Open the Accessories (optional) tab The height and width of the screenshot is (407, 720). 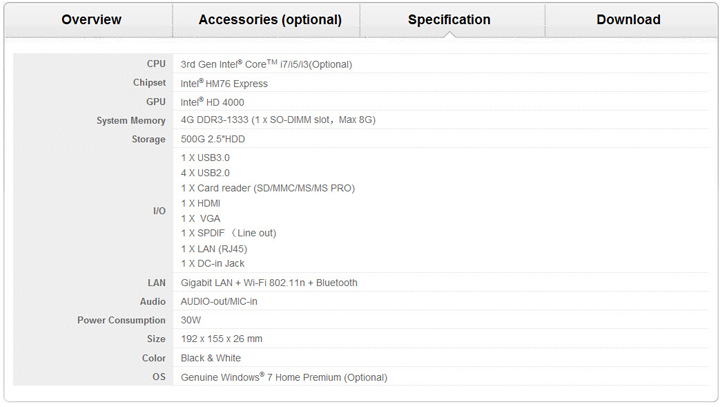(x=270, y=20)
